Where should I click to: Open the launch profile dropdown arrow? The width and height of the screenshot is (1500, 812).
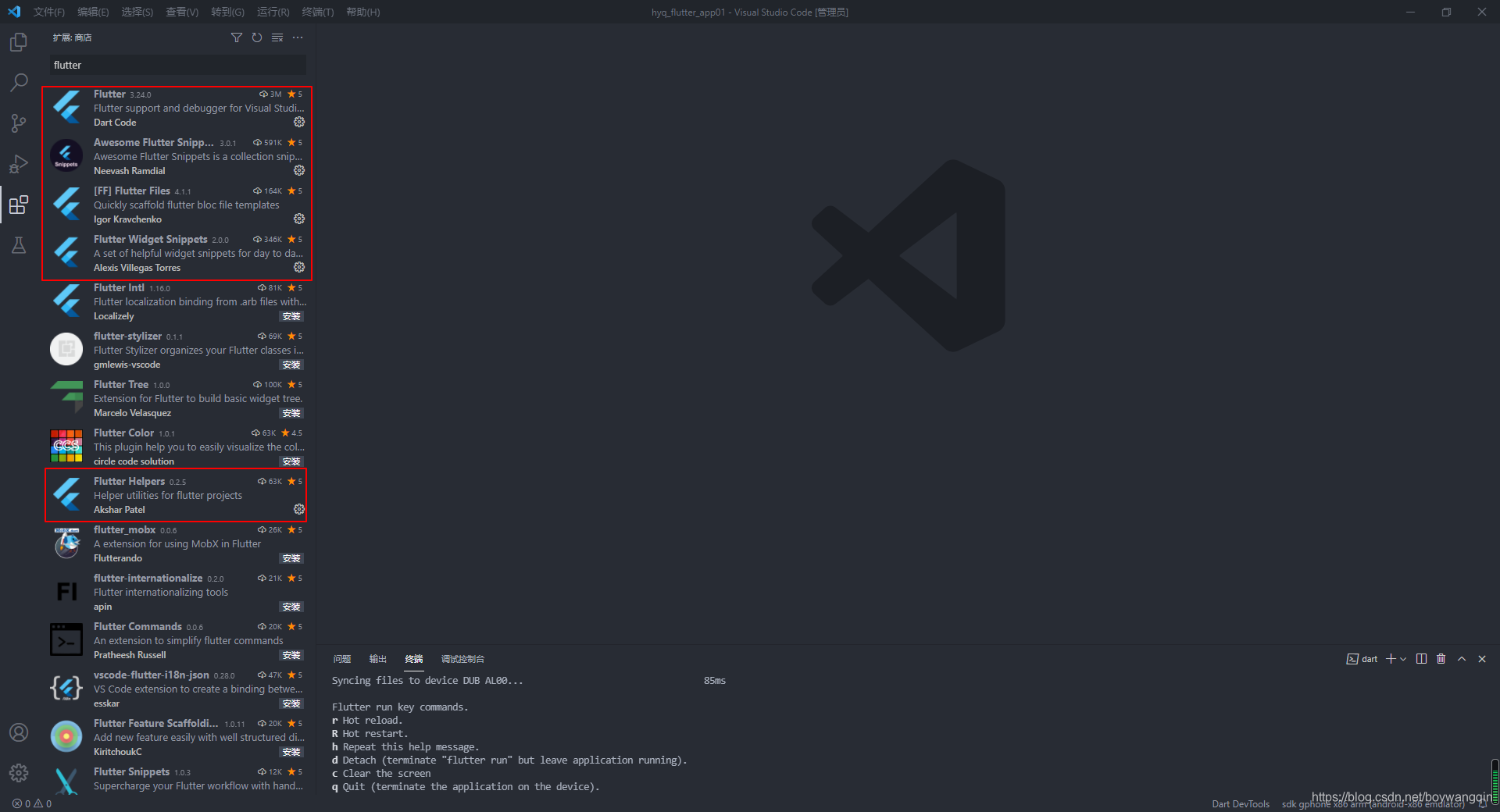(1403, 659)
